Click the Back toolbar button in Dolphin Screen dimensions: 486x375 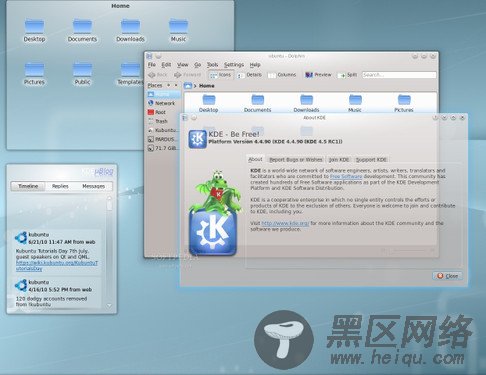click(157, 75)
